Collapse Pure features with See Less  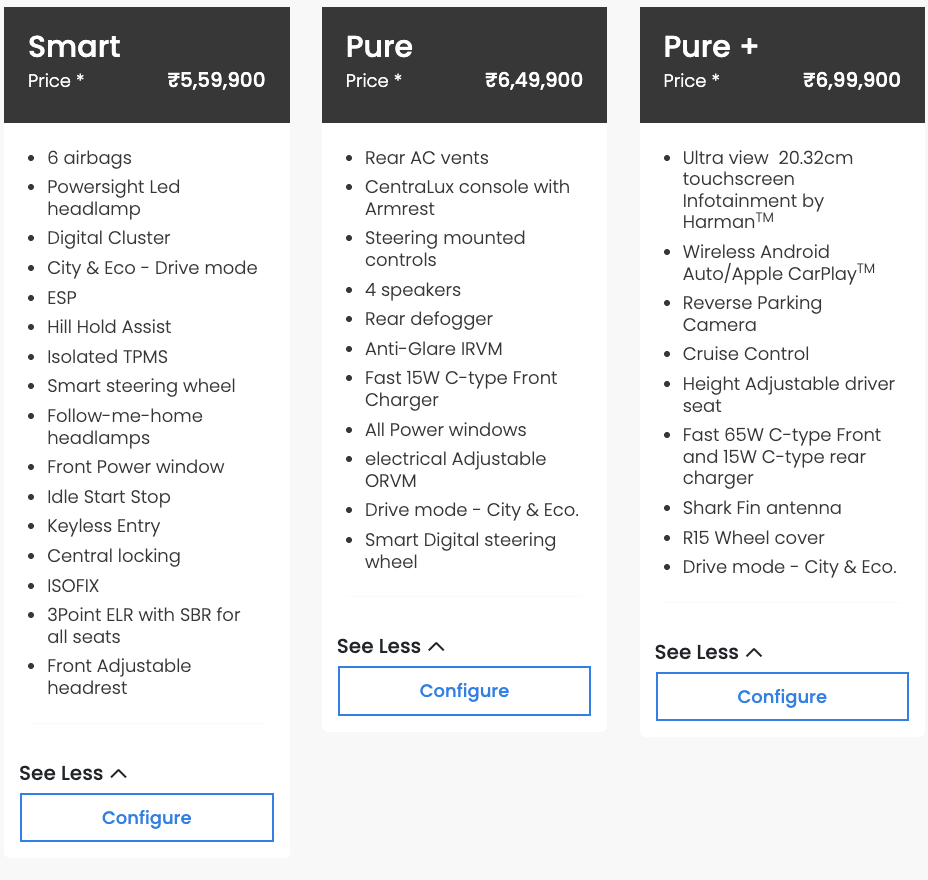pyautogui.click(x=391, y=646)
